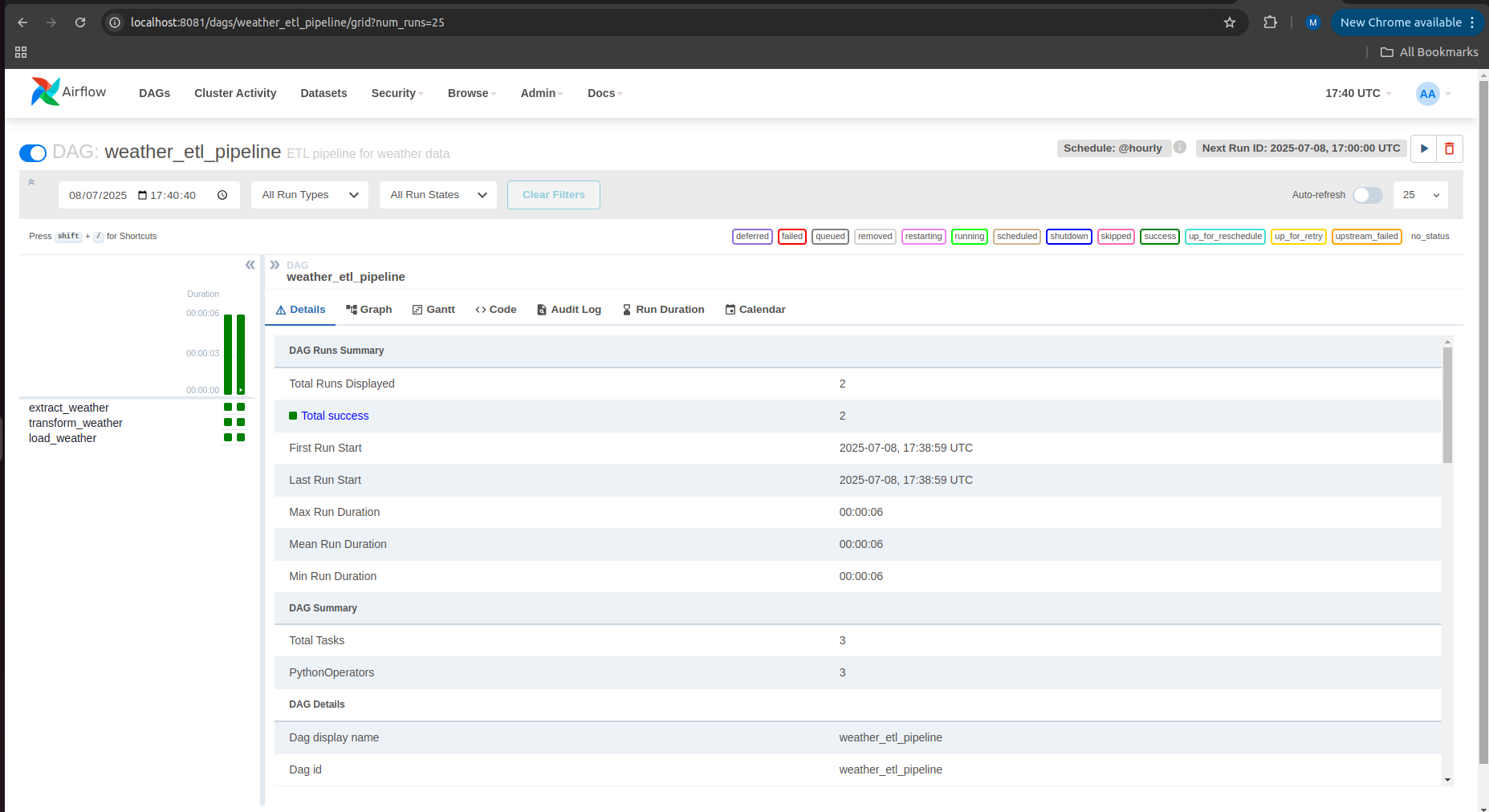
Task: Go back in browser history
Action: [22, 22]
